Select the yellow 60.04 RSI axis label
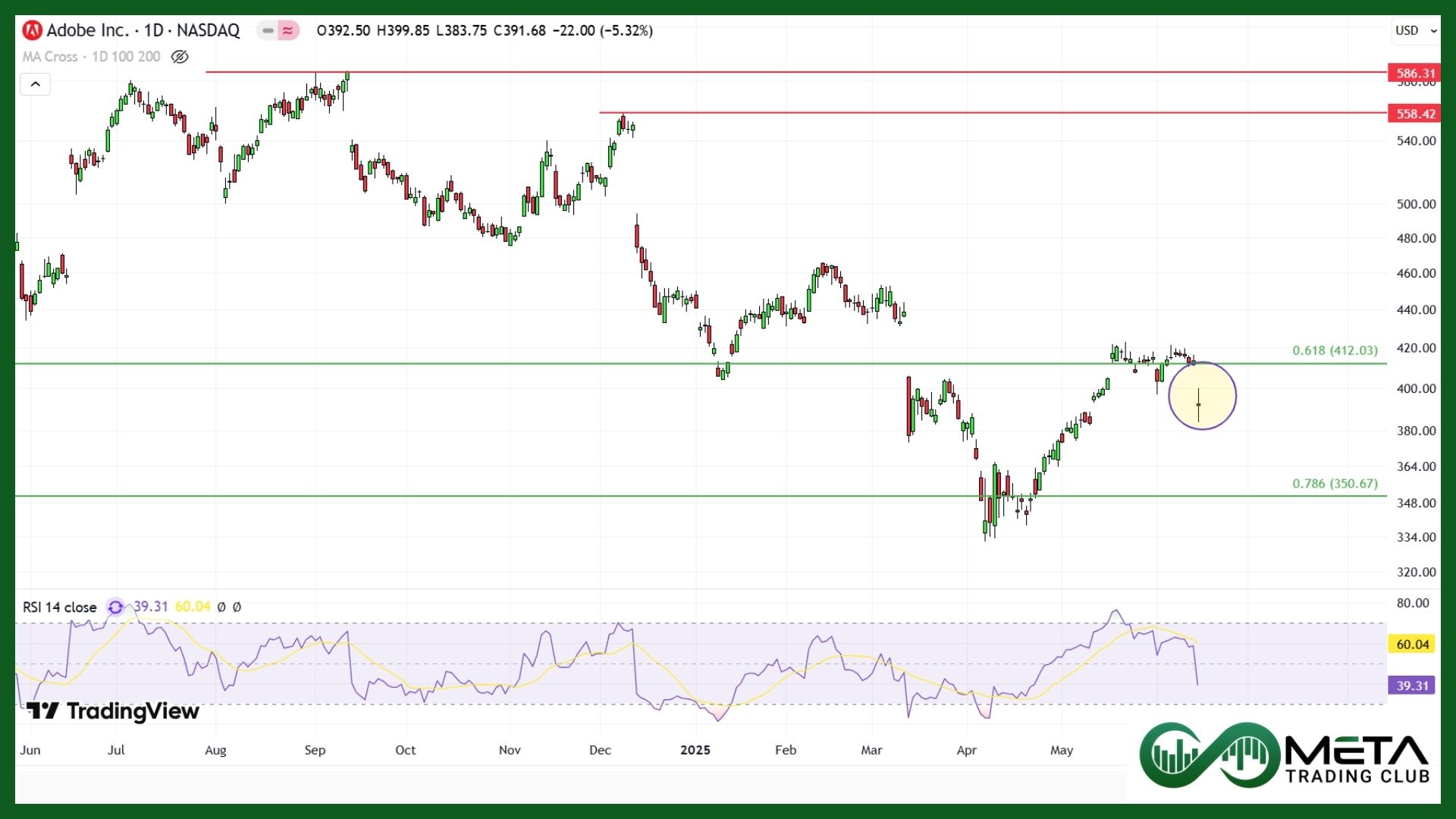The height and width of the screenshot is (819, 1456). click(1412, 645)
